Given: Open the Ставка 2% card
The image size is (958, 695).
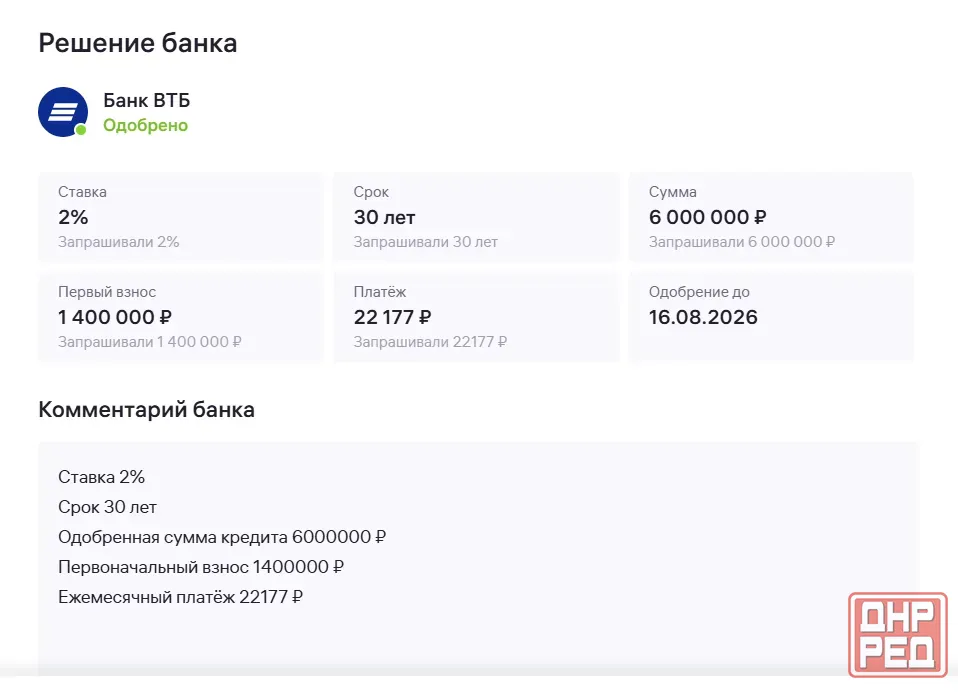Looking at the screenshot, I should [x=181, y=217].
